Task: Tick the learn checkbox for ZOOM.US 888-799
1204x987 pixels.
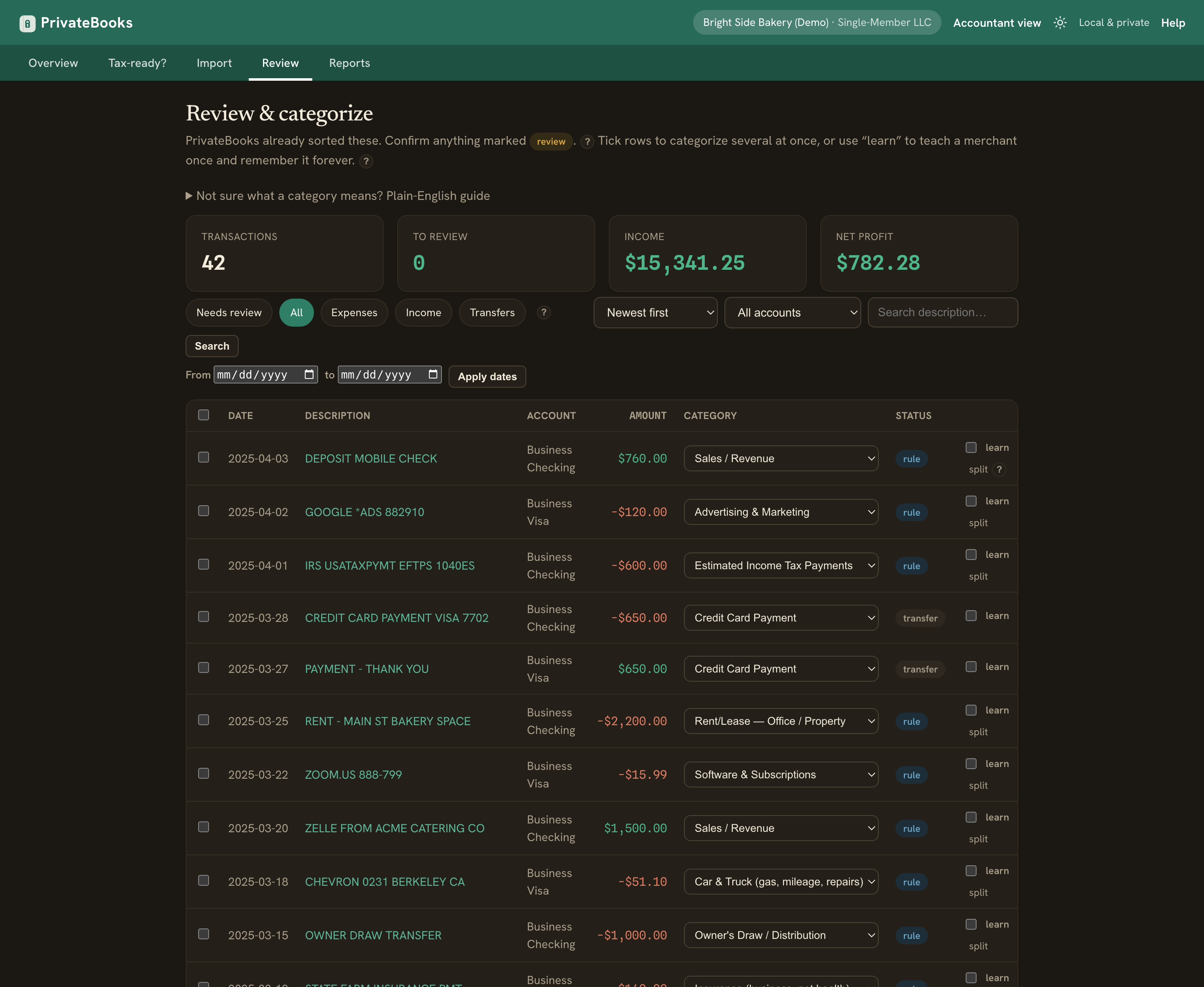Action: (x=971, y=764)
